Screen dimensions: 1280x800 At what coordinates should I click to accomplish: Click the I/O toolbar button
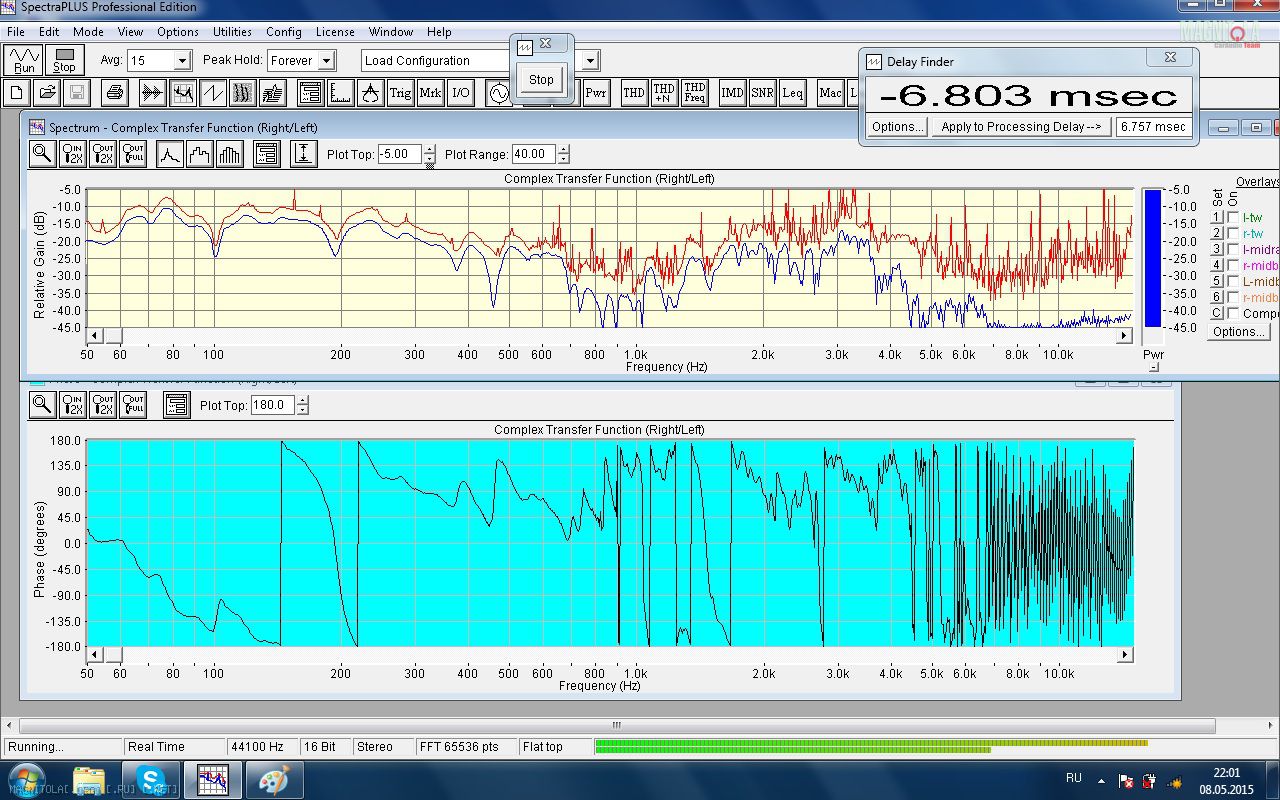point(460,93)
